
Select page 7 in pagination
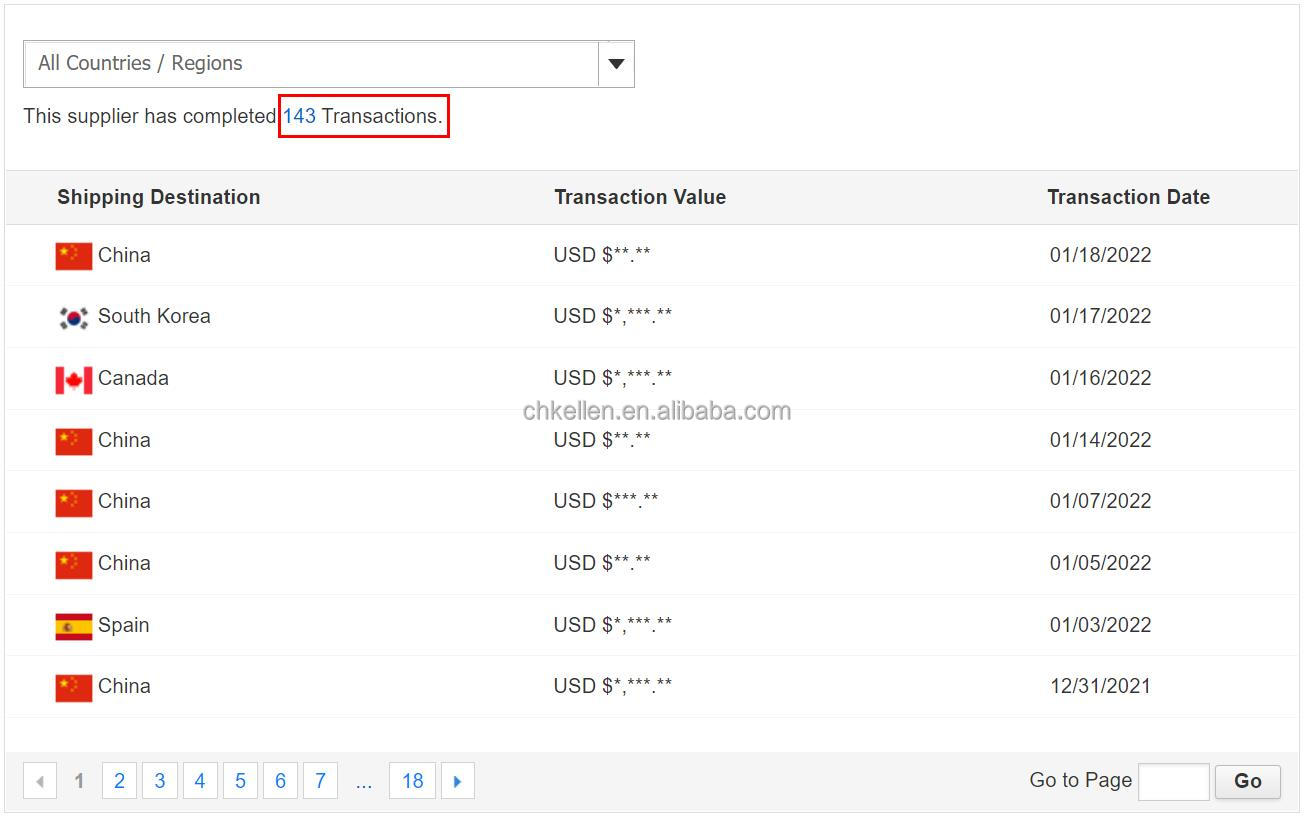point(320,781)
